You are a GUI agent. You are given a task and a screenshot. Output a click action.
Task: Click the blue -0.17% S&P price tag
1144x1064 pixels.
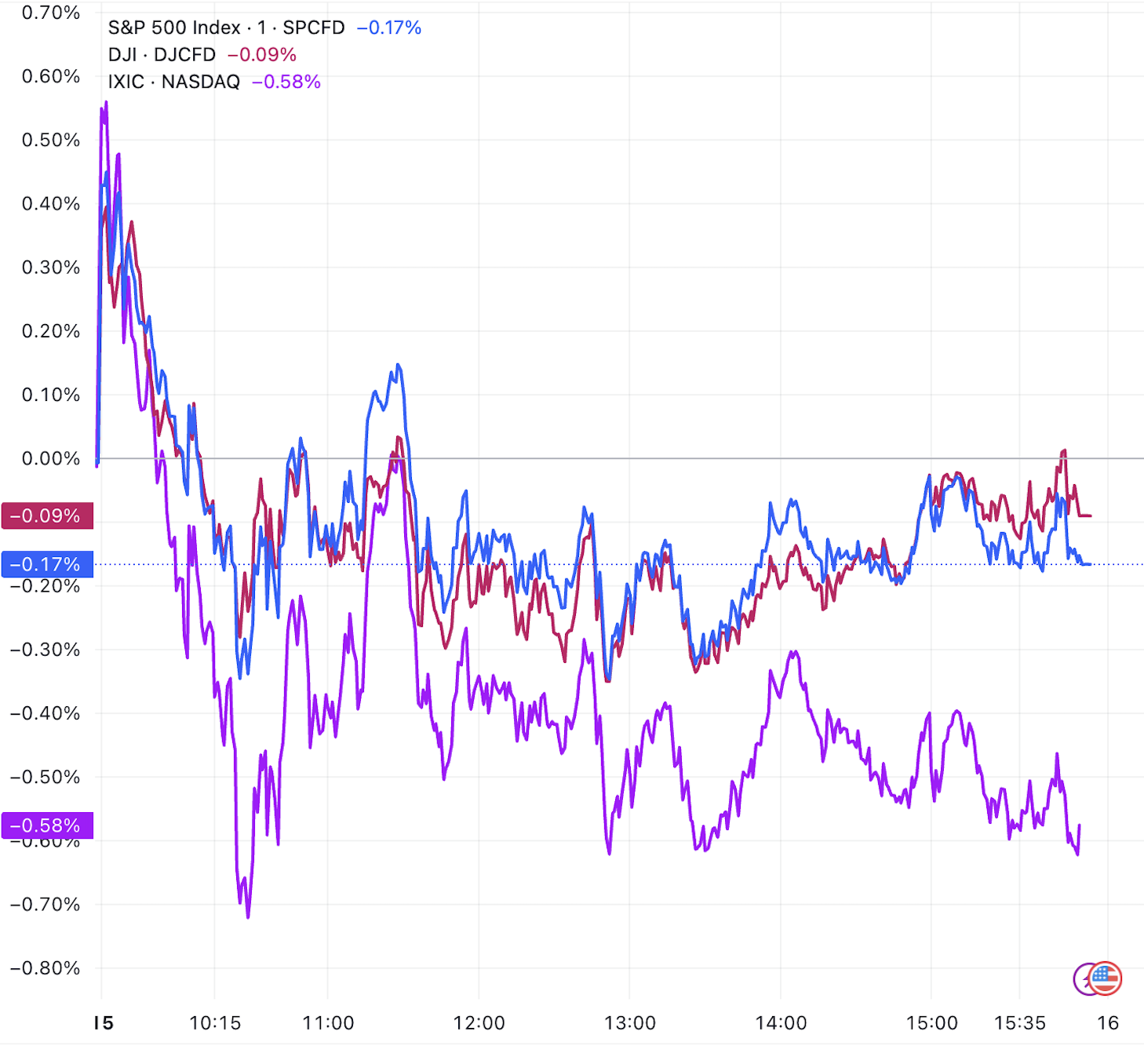tap(47, 564)
